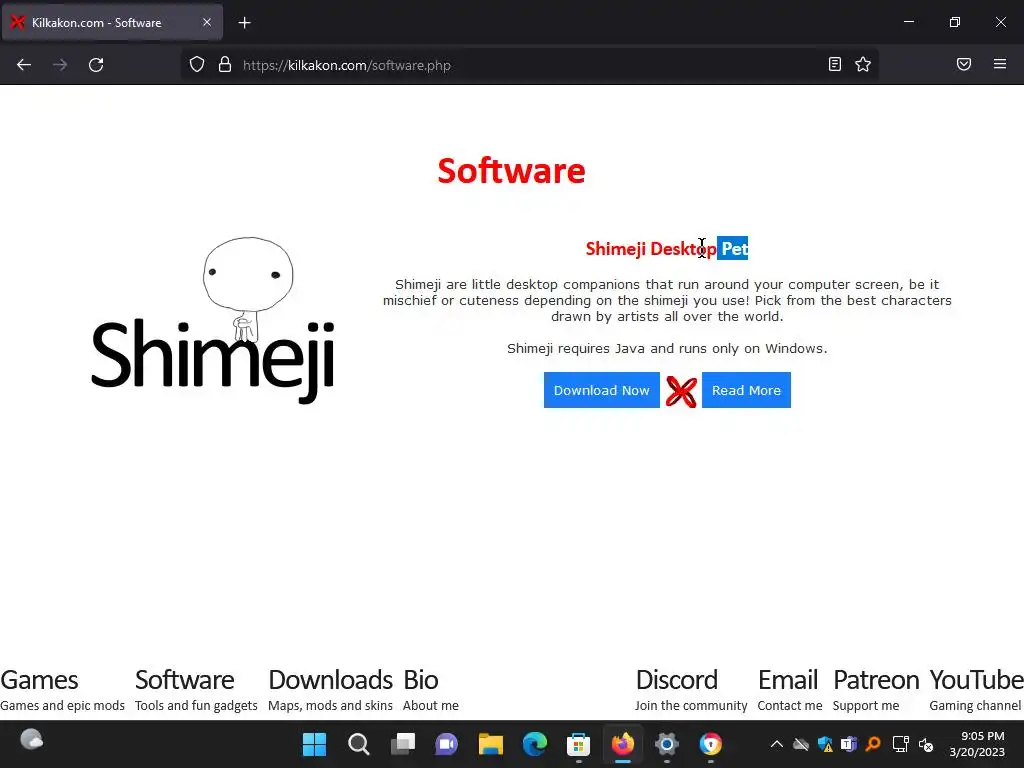
Task: Click the Microsoft Teams tray icon
Action: point(849,744)
